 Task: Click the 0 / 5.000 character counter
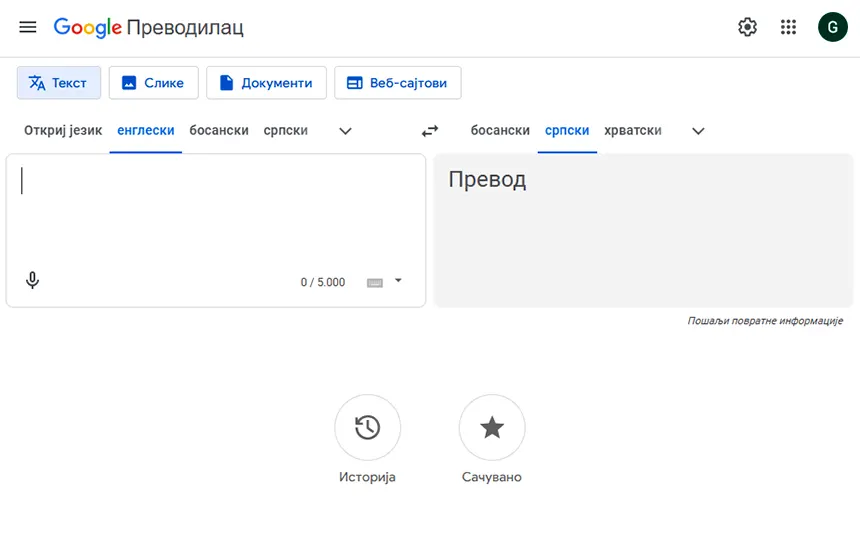[x=322, y=282]
